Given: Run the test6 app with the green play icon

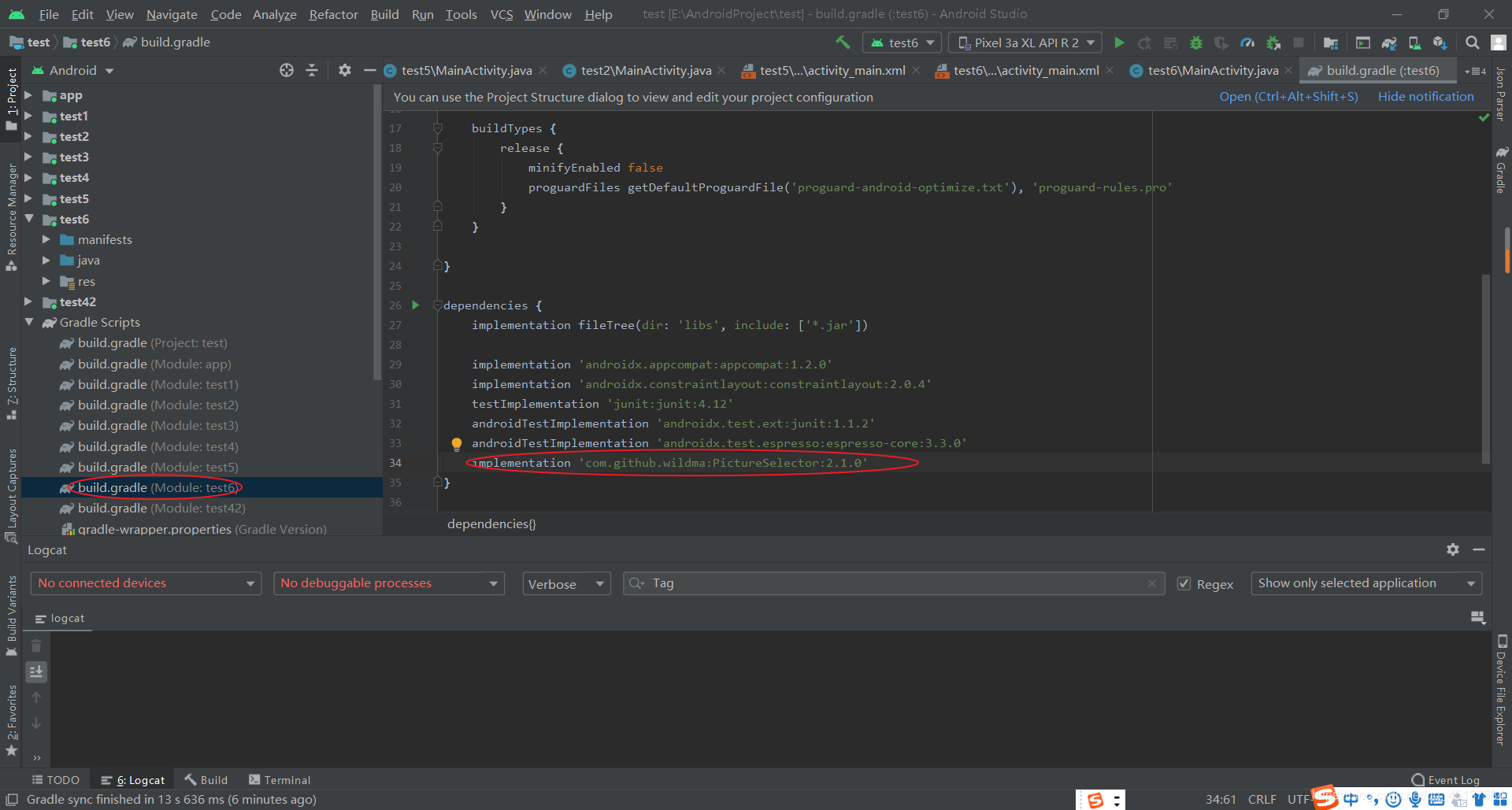Looking at the screenshot, I should point(1119,43).
